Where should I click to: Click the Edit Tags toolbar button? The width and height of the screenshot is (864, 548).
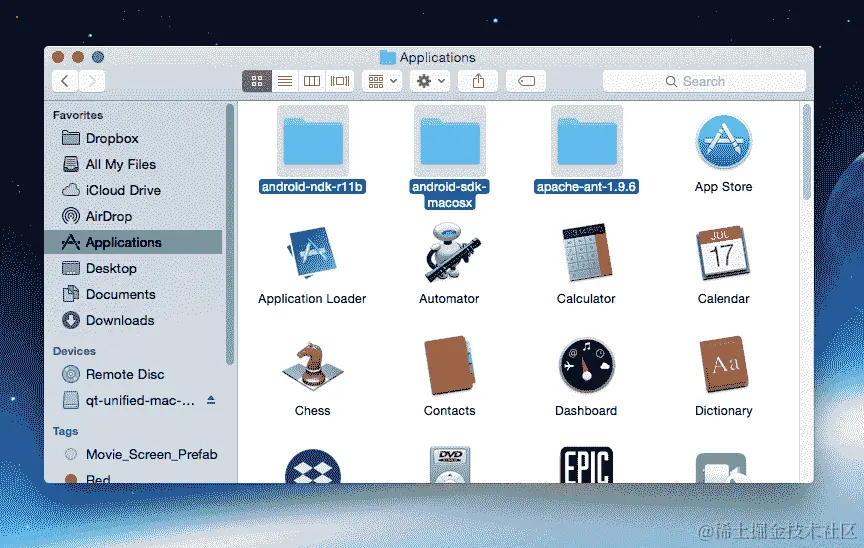click(x=526, y=82)
